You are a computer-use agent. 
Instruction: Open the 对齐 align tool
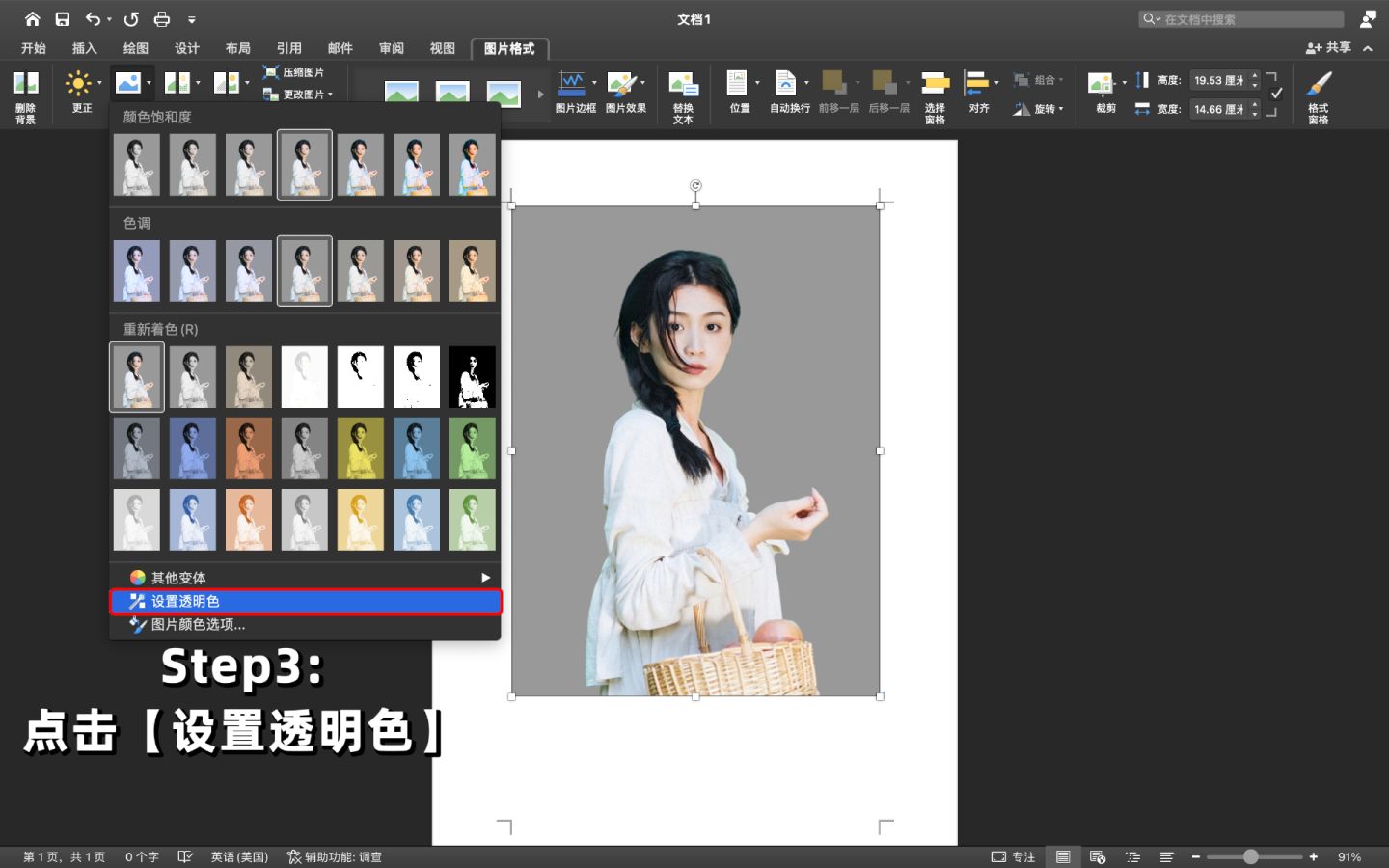click(980, 92)
